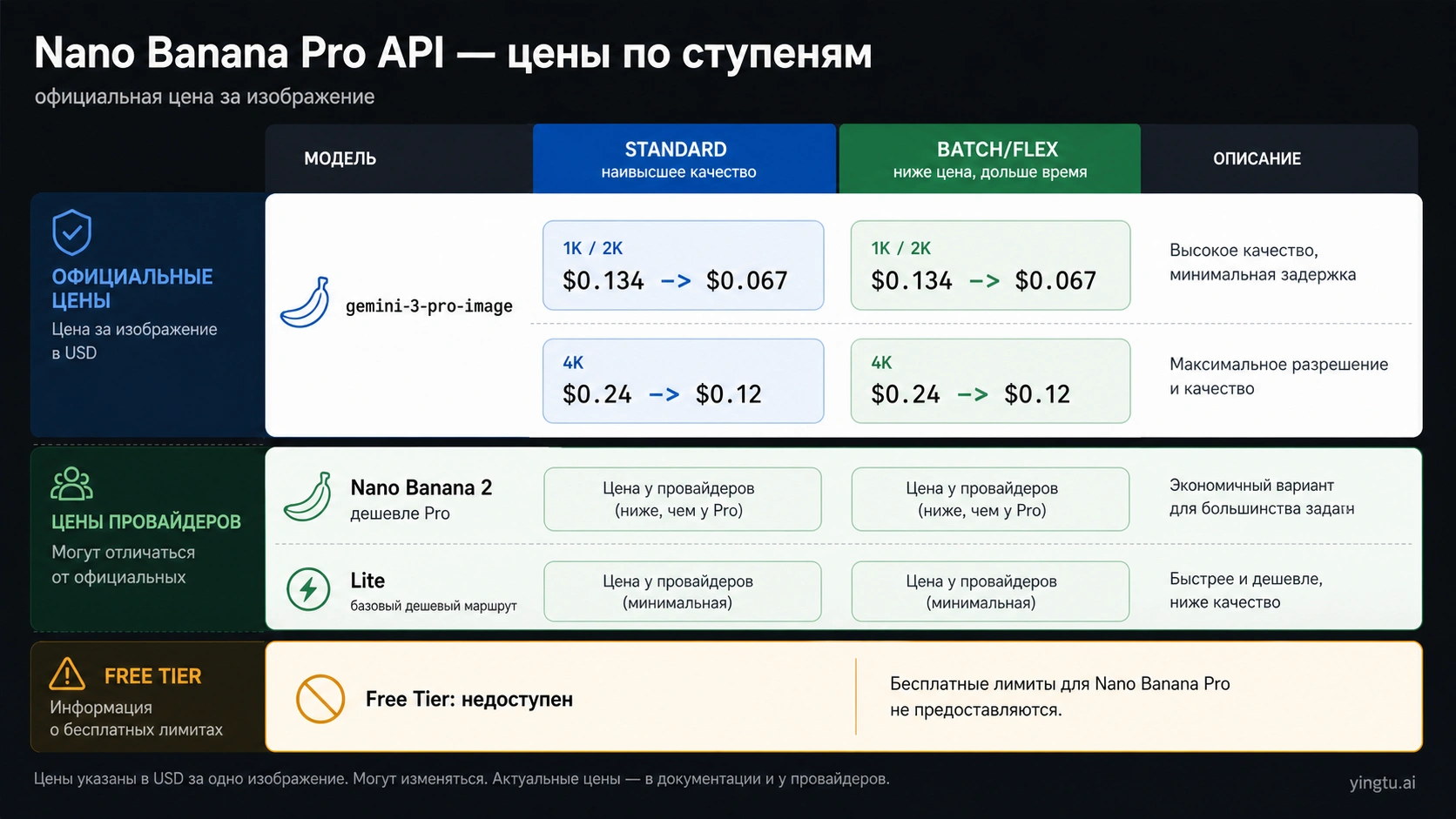Select the BATCH/FLEX column header
The width and height of the screenshot is (1456, 819).
pyautogui.click(x=990, y=158)
